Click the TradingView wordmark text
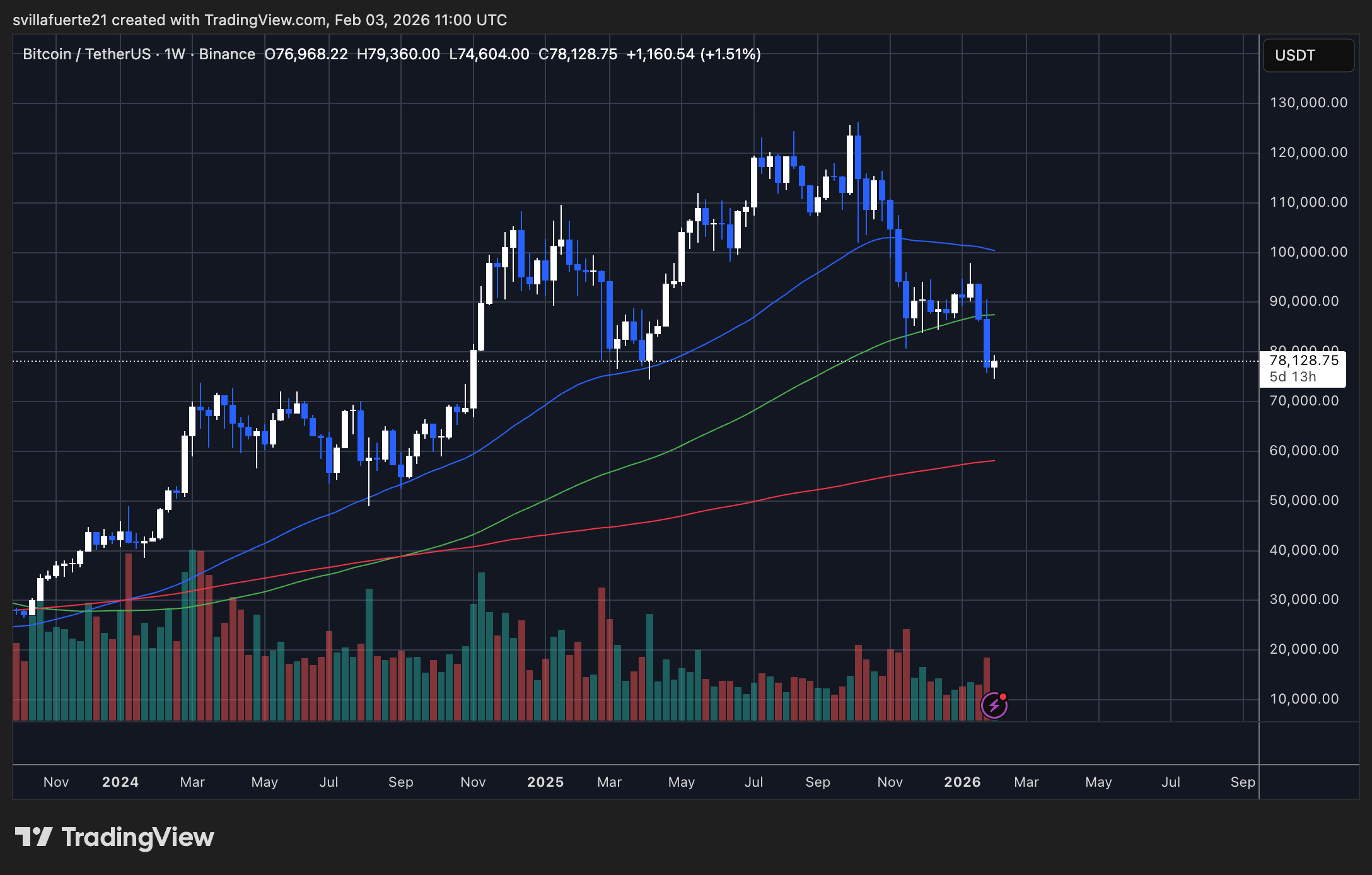This screenshot has width=1372, height=875. [x=137, y=837]
